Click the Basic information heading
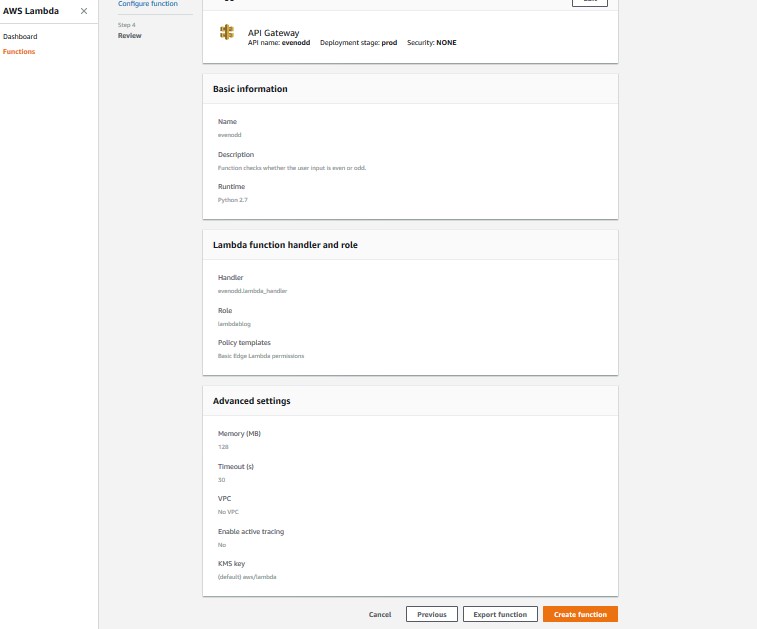 pos(250,89)
